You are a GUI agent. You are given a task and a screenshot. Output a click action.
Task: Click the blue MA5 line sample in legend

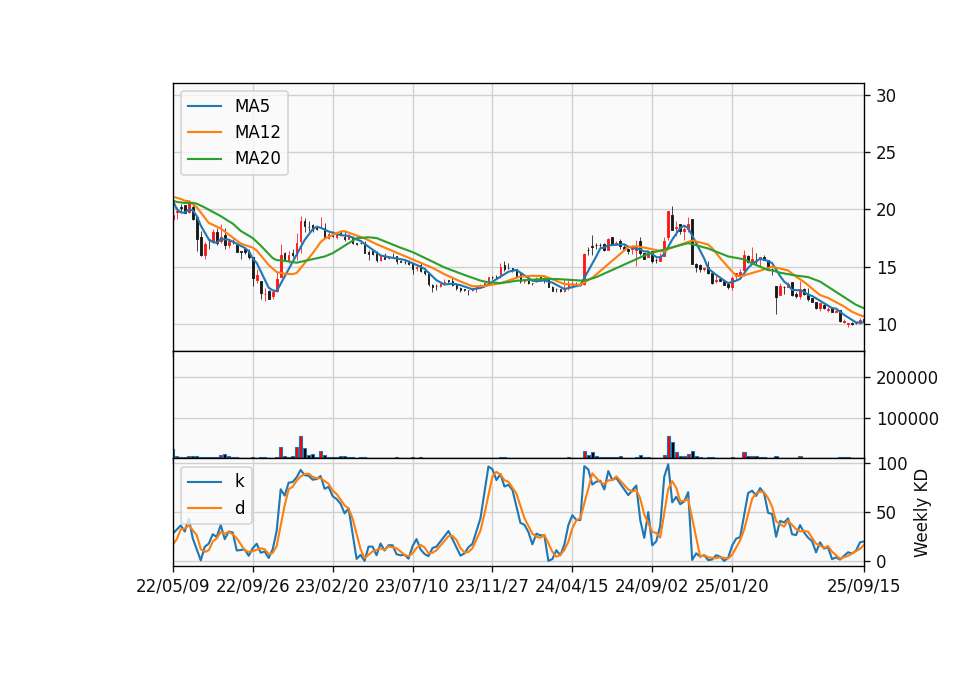click(x=204, y=106)
